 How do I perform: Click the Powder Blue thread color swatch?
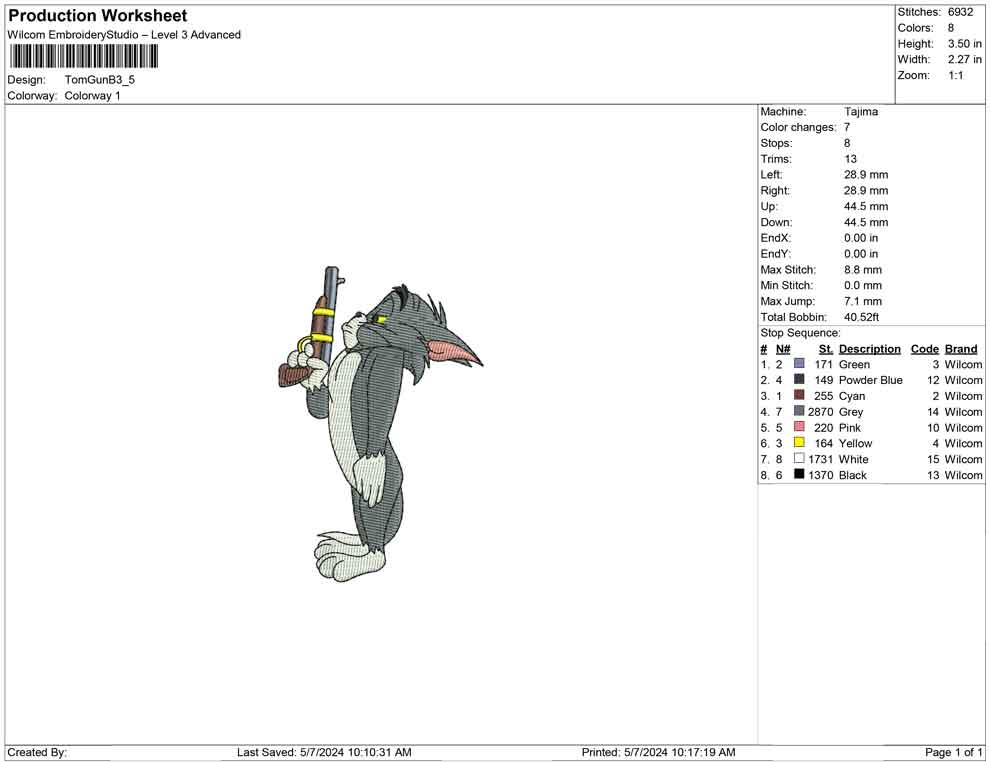pos(799,379)
